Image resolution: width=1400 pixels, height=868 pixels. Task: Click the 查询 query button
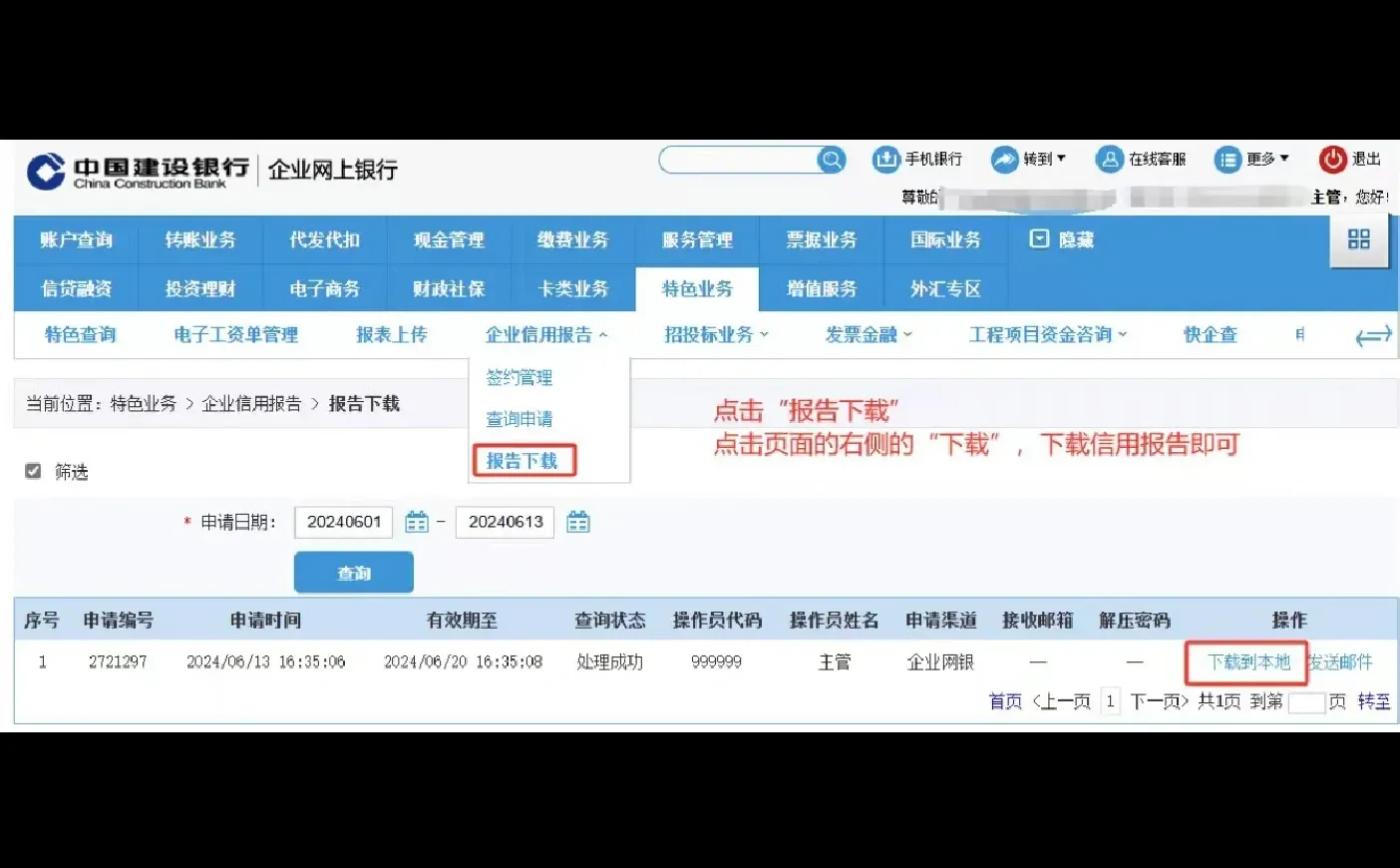coord(353,572)
